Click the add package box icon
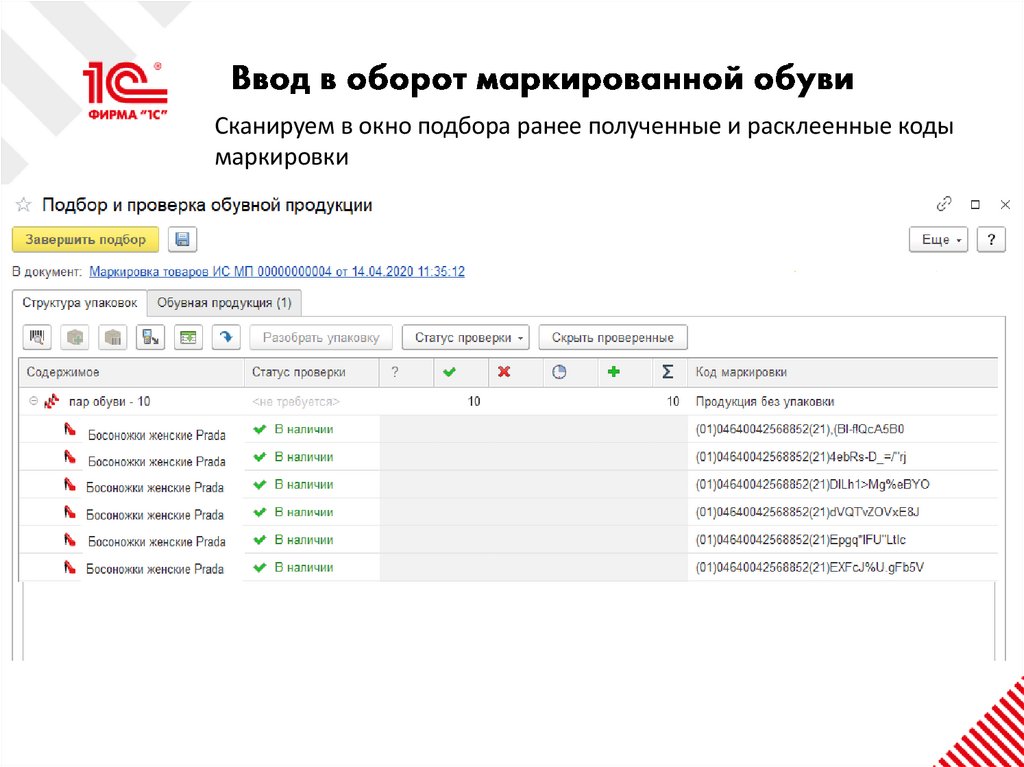This screenshot has width=1024, height=767. click(75, 337)
